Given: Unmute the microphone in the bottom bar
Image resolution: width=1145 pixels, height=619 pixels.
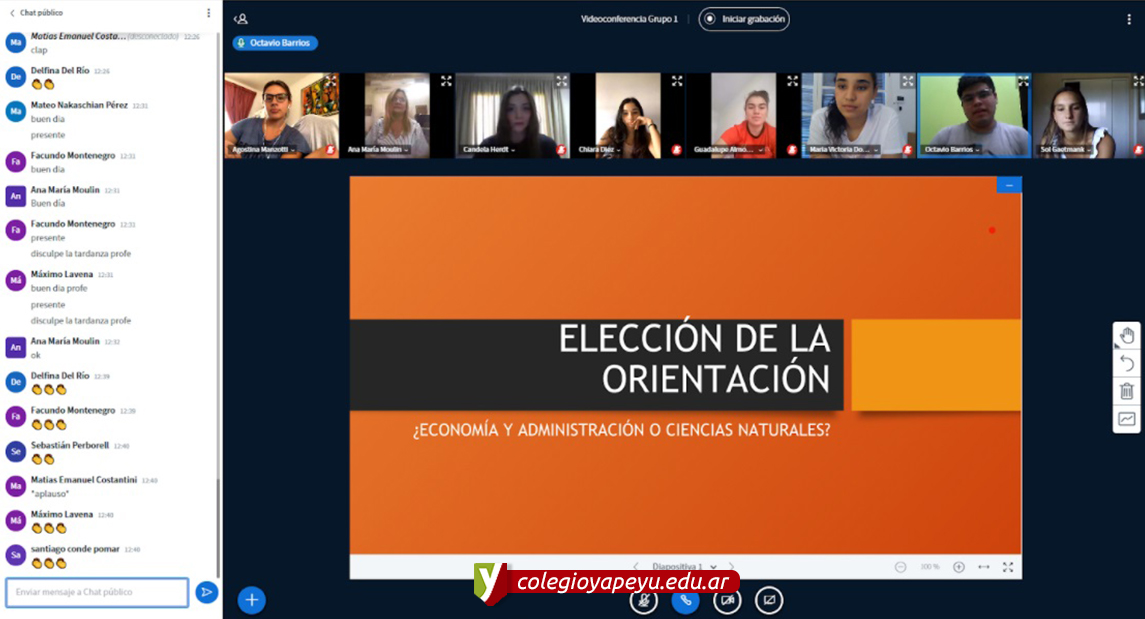Looking at the screenshot, I should (644, 601).
